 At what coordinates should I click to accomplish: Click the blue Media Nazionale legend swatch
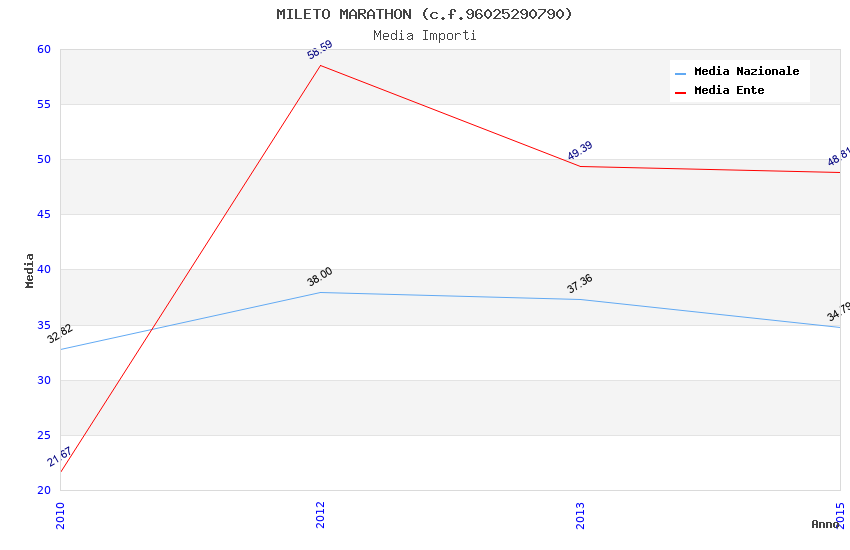[x=680, y=73]
